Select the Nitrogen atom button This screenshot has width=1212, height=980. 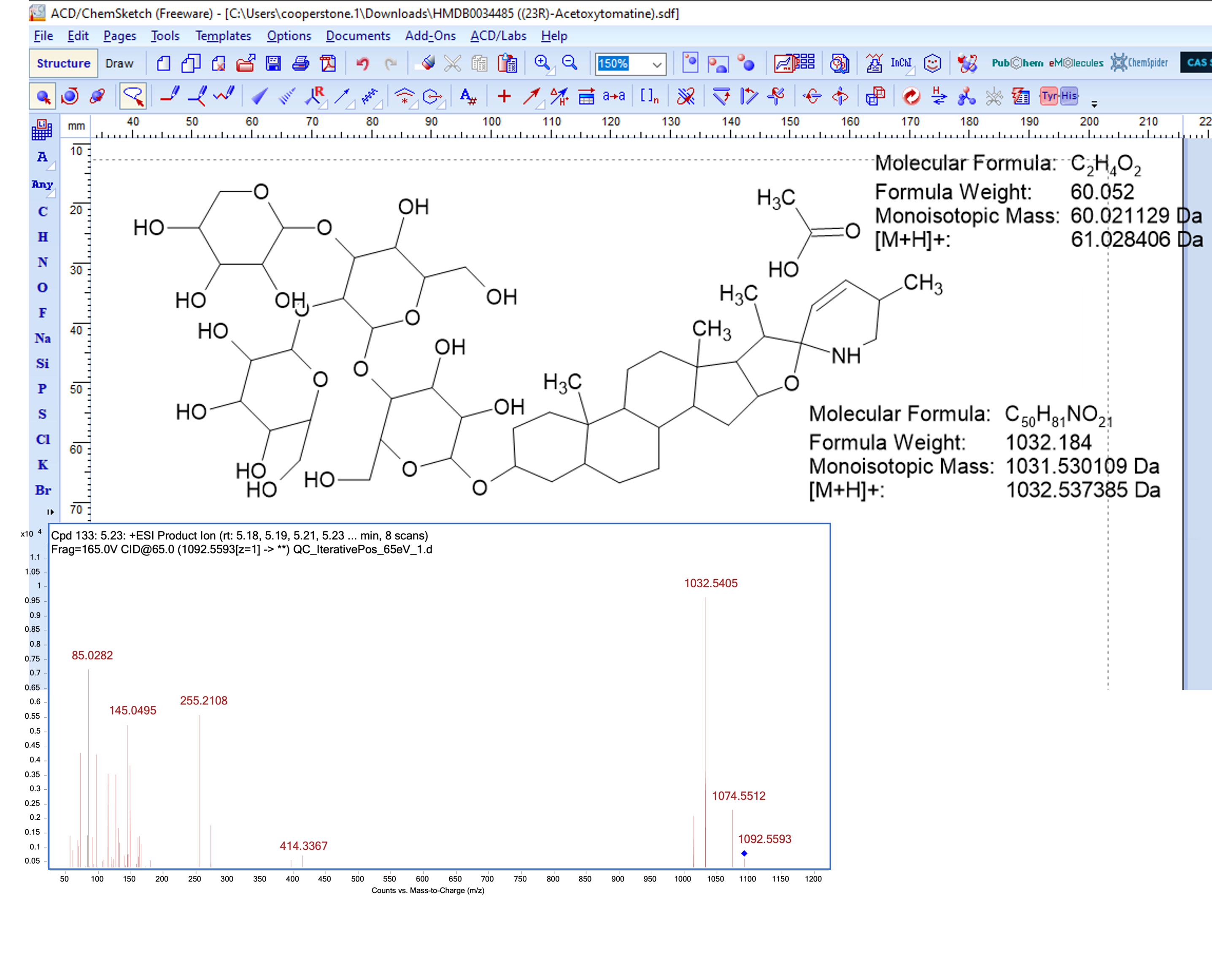42,262
